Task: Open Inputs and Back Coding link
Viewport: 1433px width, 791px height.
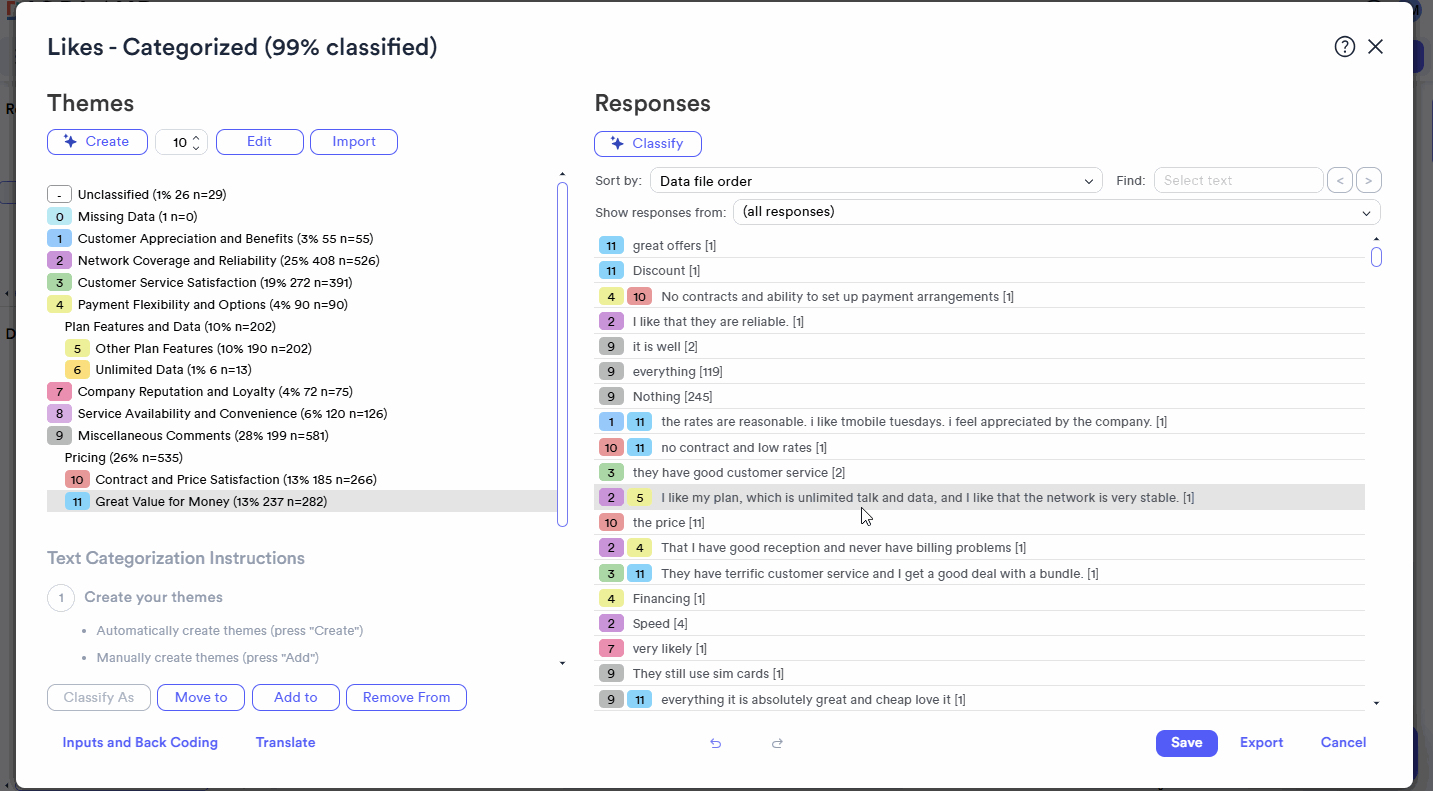Action: point(140,743)
